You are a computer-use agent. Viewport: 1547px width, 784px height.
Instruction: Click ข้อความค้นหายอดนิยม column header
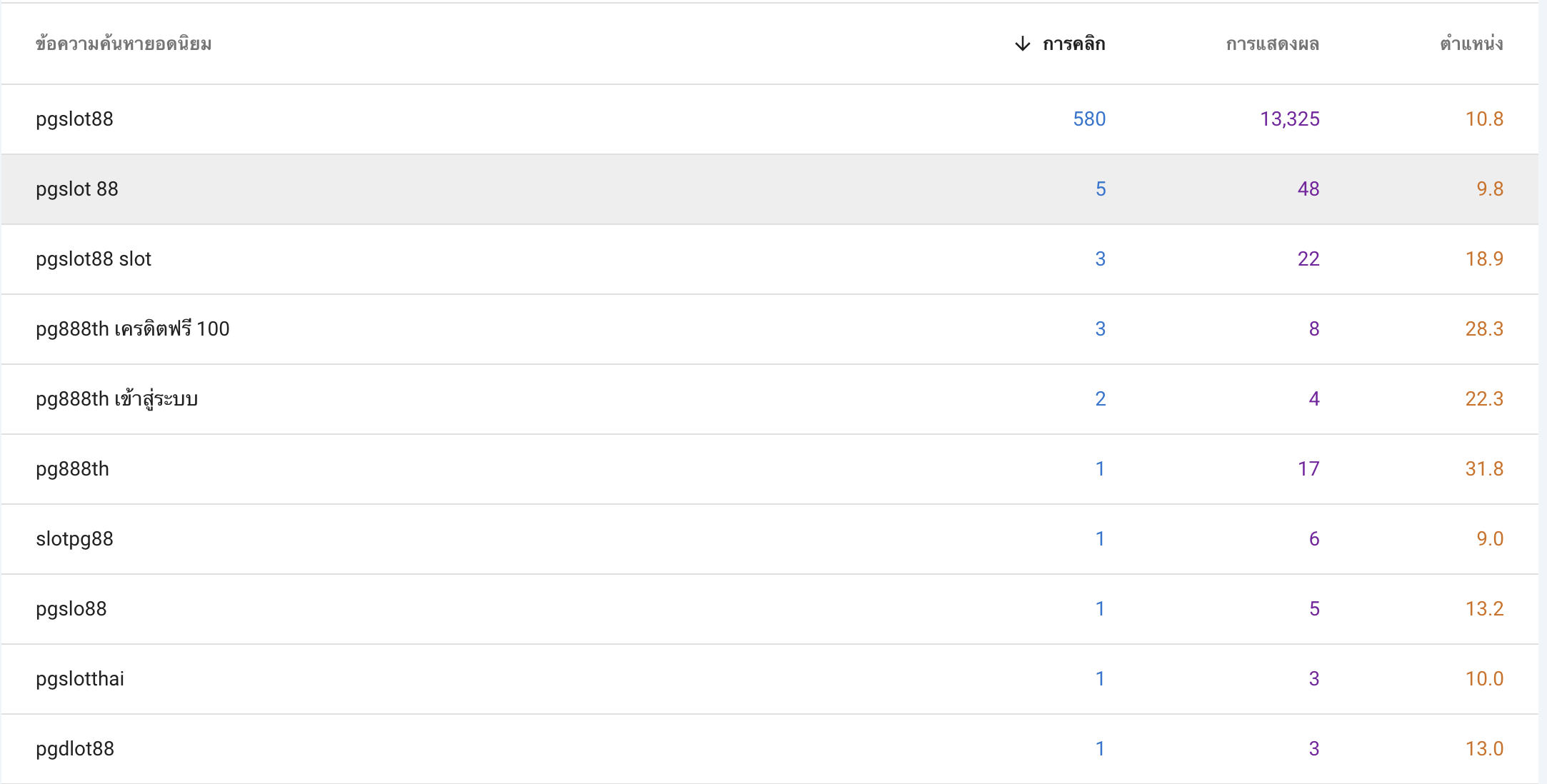click(x=124, y=44)
